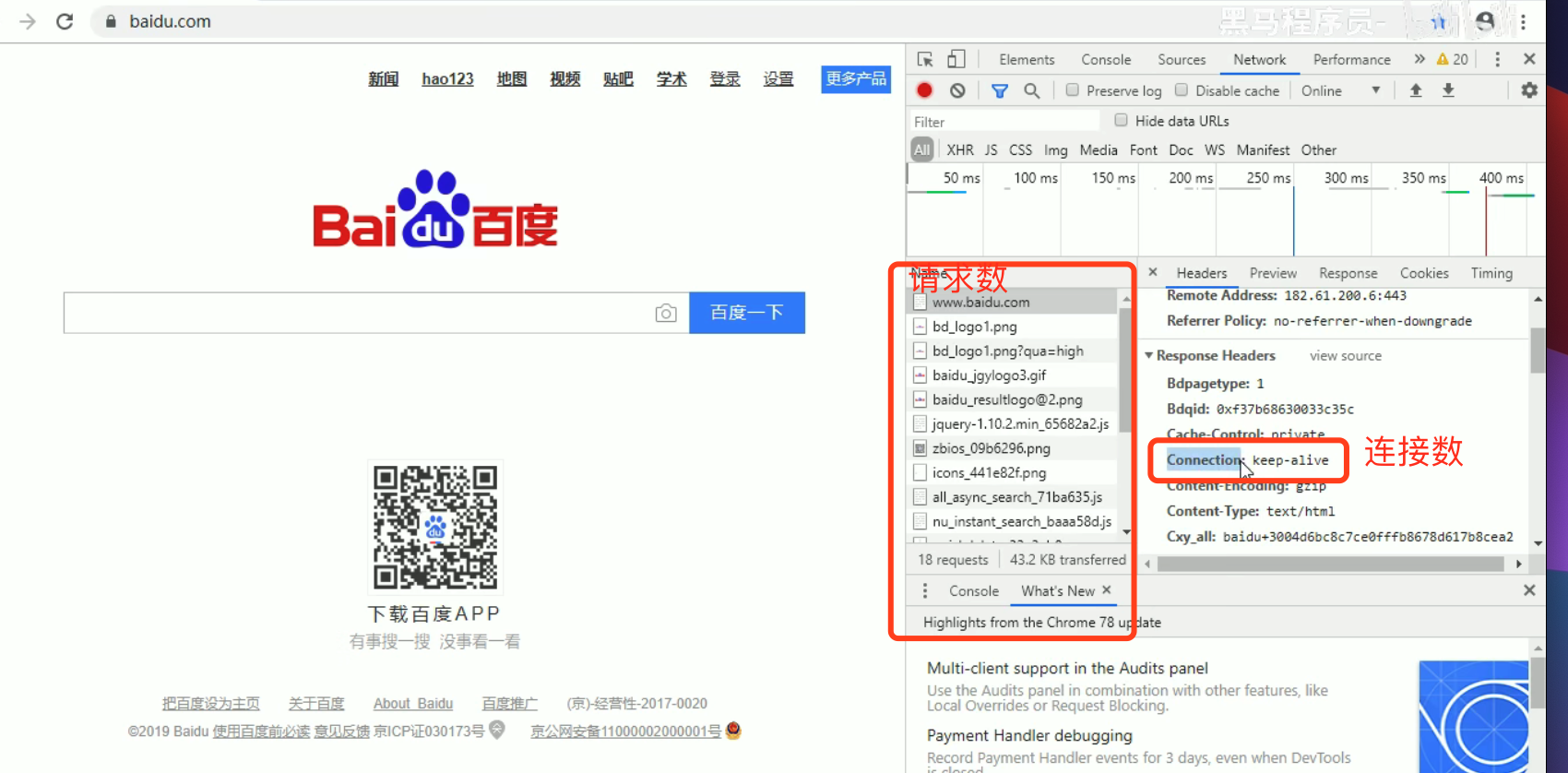This screenshot has width=1568, height=773.
Task: Click view source in Response Headers
Action: point(1346,355)
